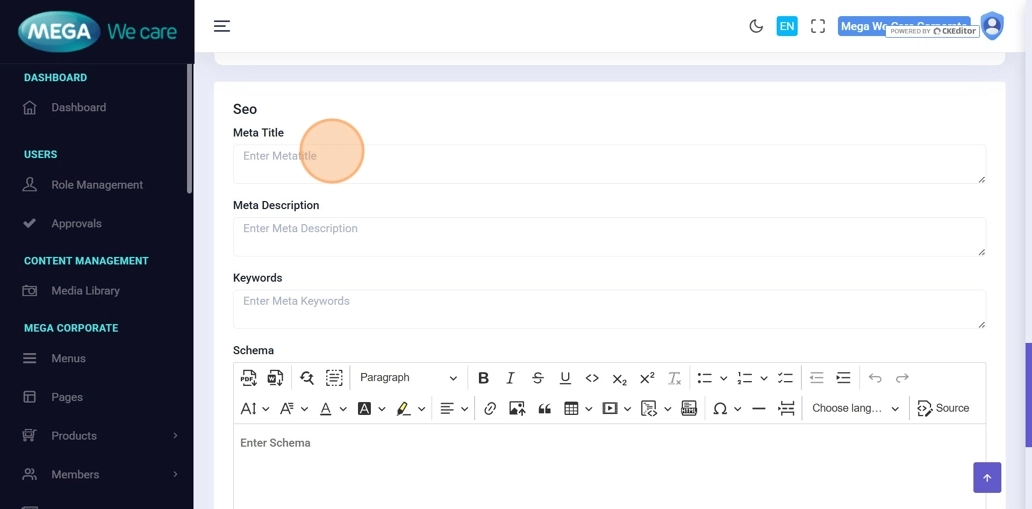Click the Source editing button
This screenshot has height=509, width=1032.
coord(943,409)
